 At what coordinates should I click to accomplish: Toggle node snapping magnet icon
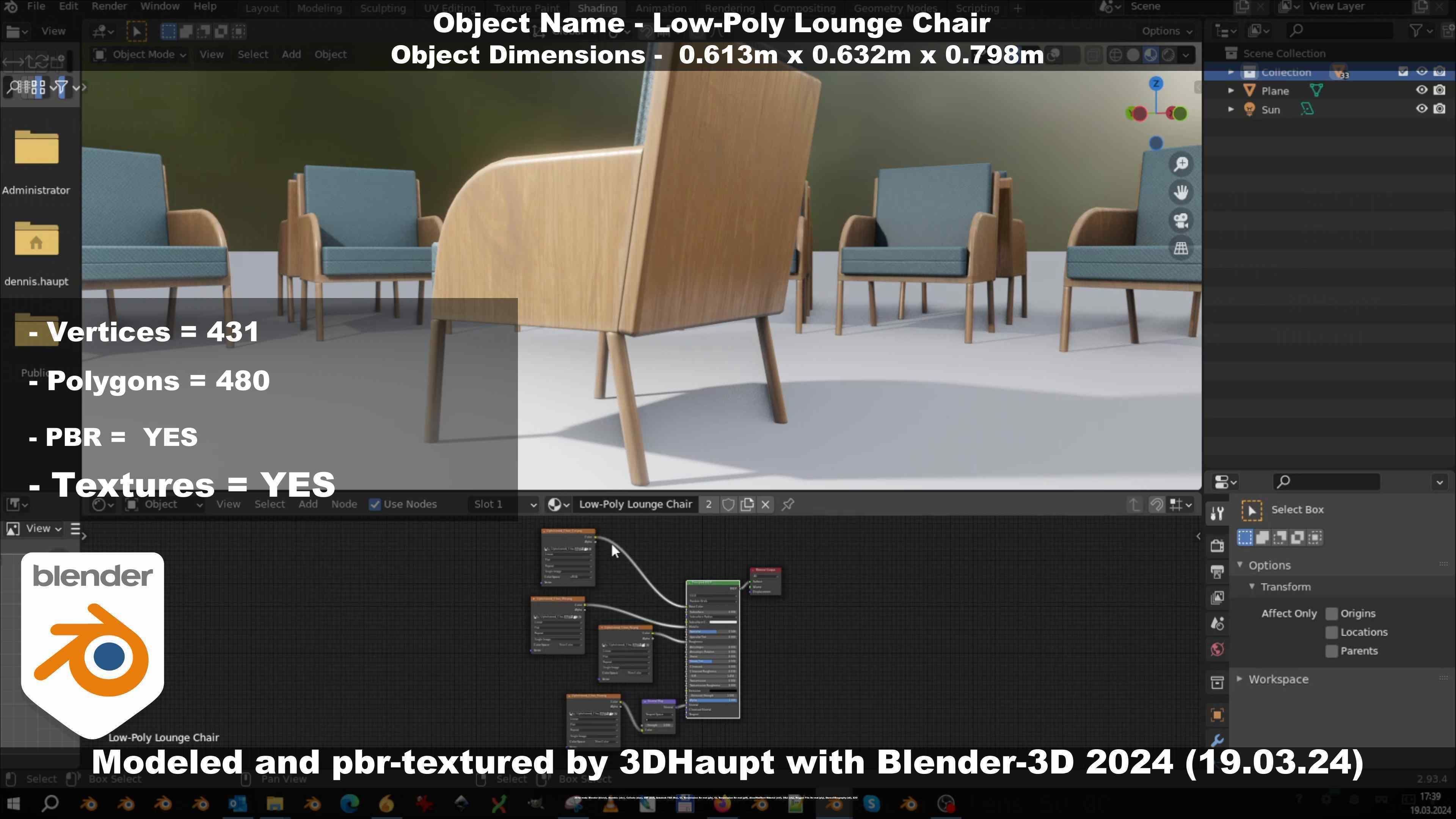(x=1156, y=504)
